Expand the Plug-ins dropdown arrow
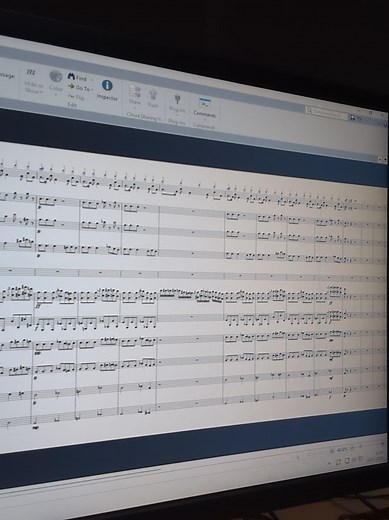Viewport: 389px width, 520px height. [177, 115]
